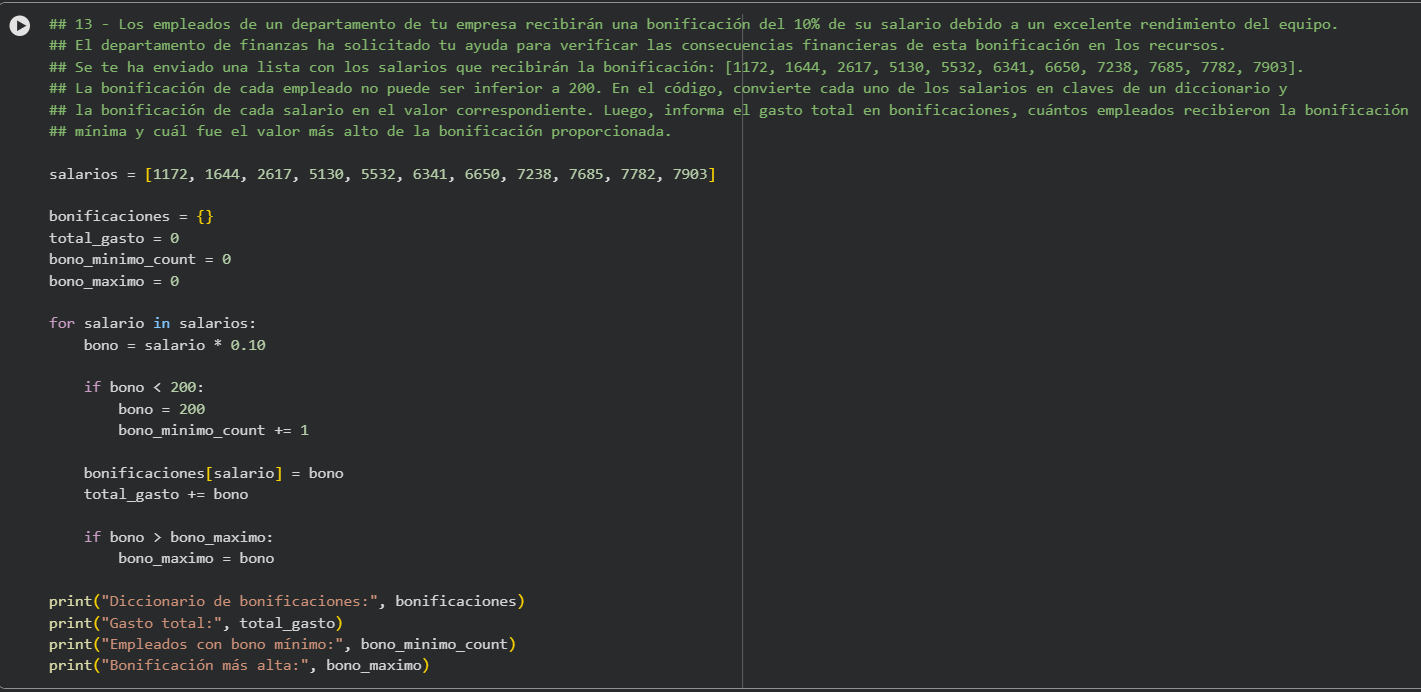Click the total_gasto = 0 line

click(x=114, y=238)
